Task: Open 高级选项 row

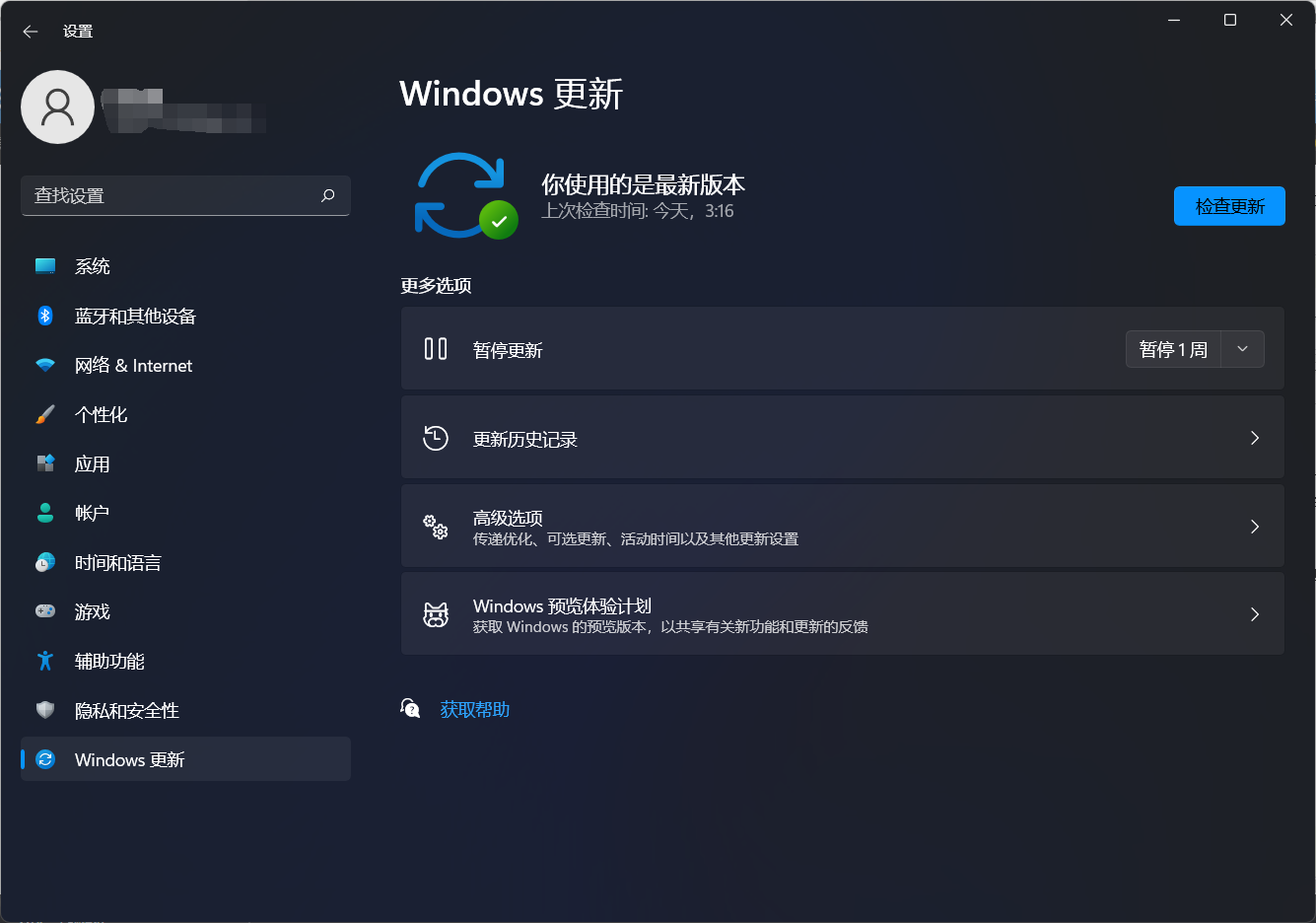Action: (843, 527)
